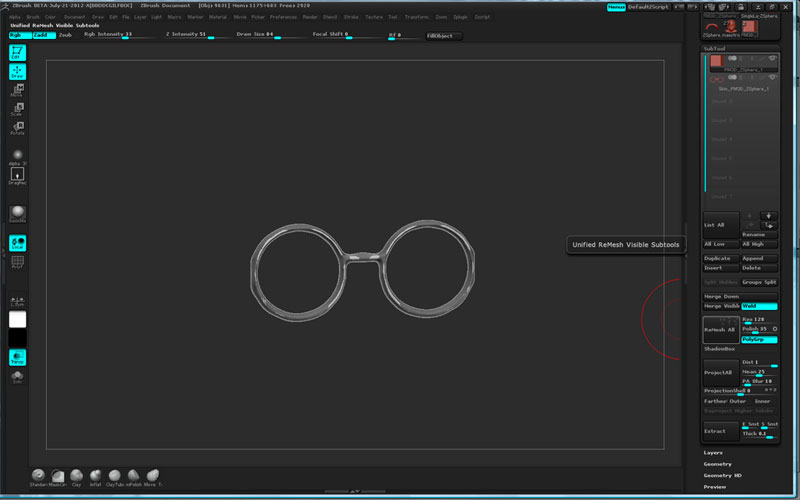Open the Alpha 31 brush alpha picker
Viewport: 800px width, 500px height.
pyautogui.click(x=17, y=157)
